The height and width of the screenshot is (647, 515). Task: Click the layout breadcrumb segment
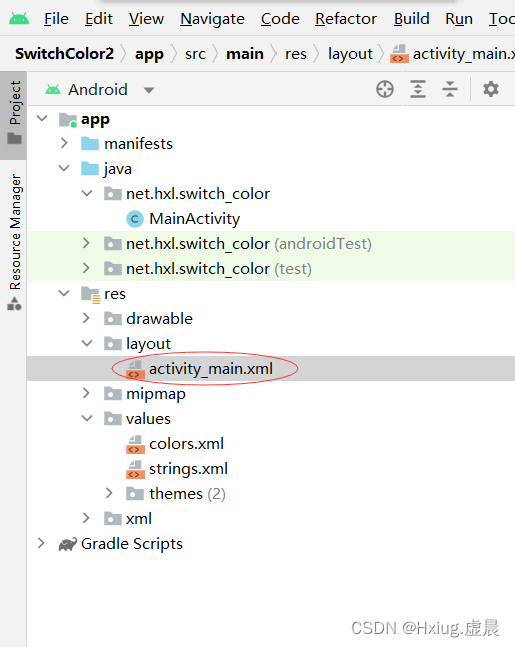coord(350,54)
